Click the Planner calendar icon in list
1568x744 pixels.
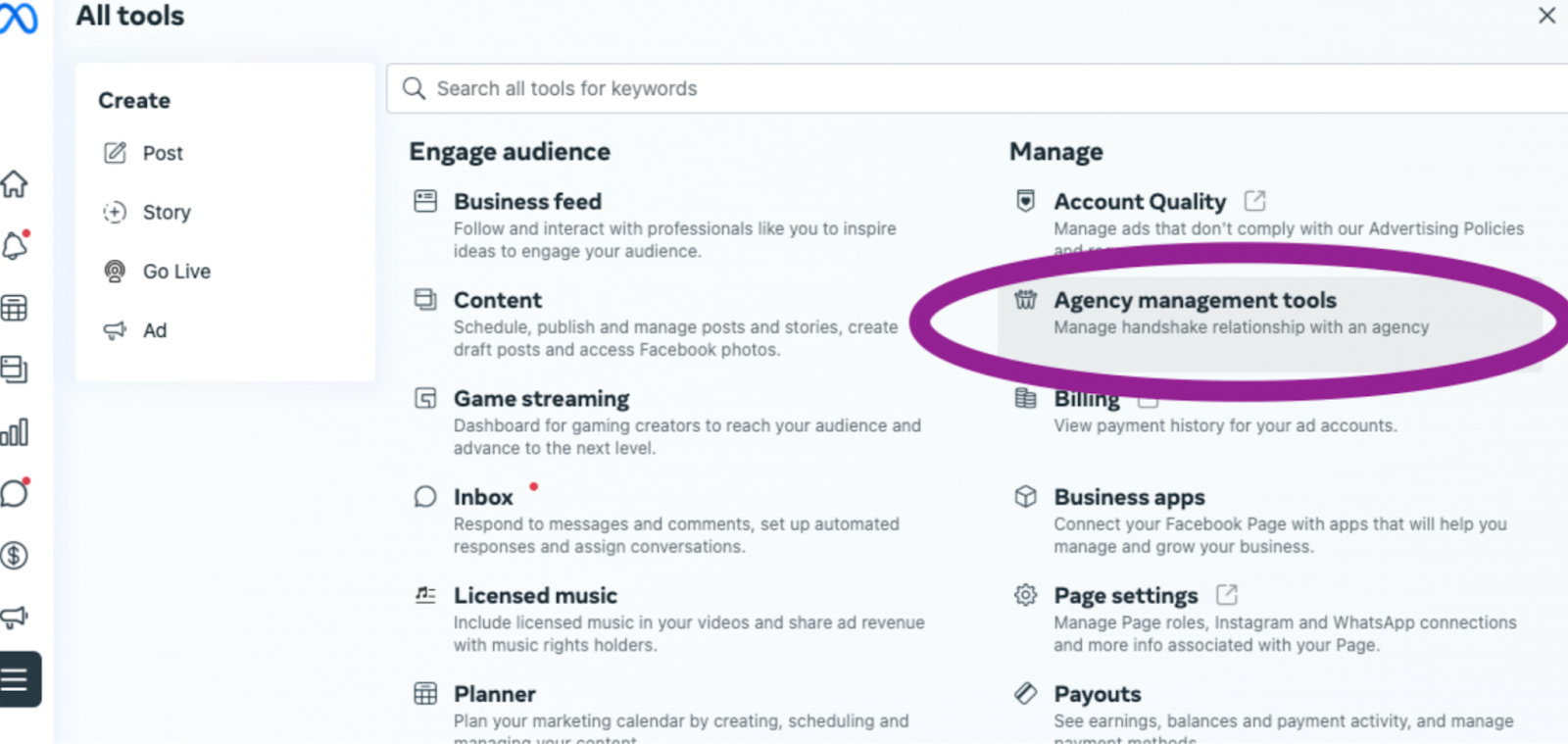point(425,694)
